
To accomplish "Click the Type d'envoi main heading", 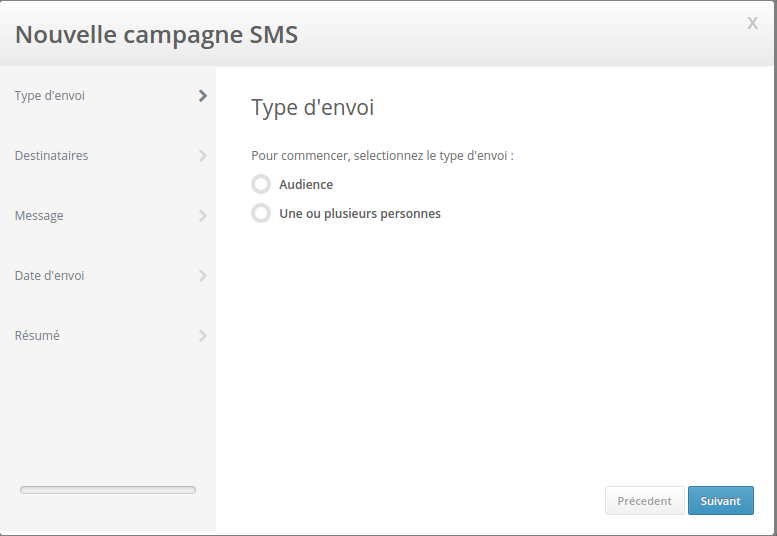I will 312,108.
